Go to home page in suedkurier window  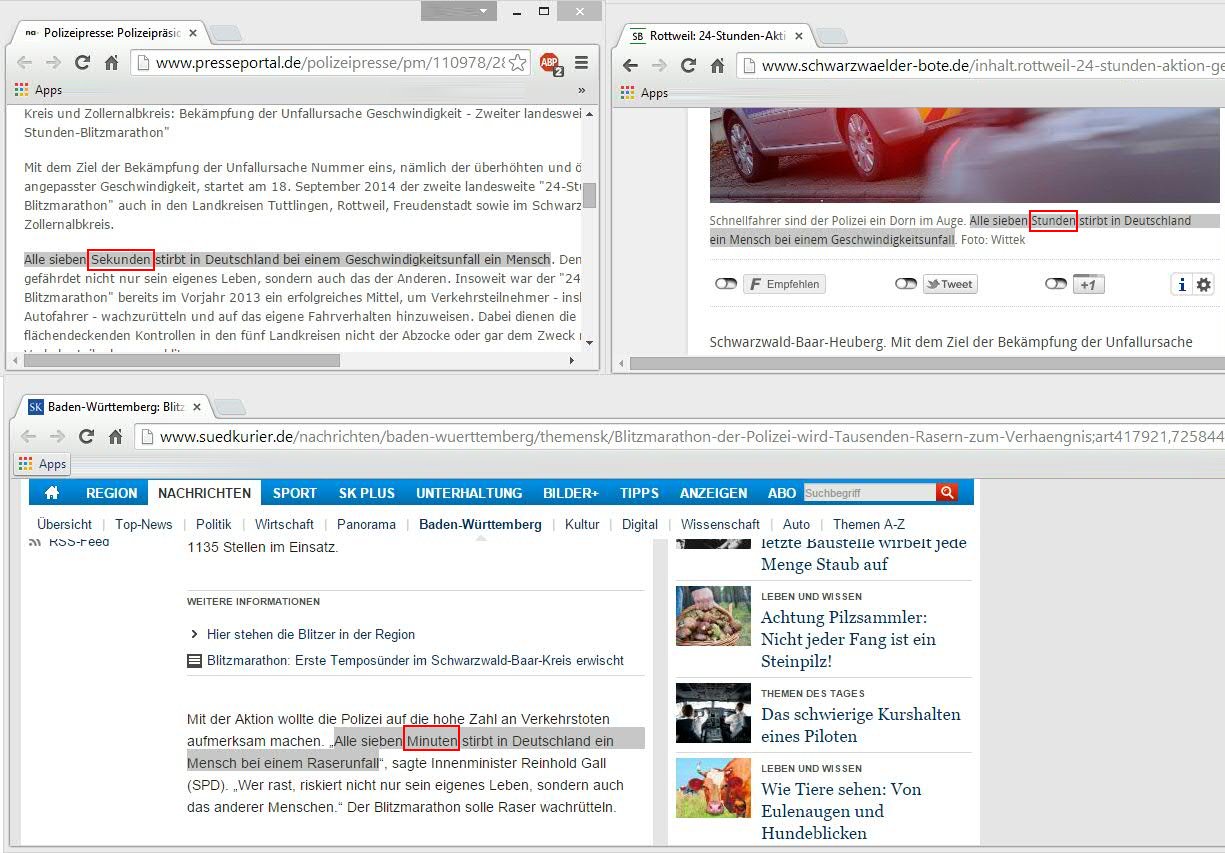pyautogui.click(x=115, y=436)
